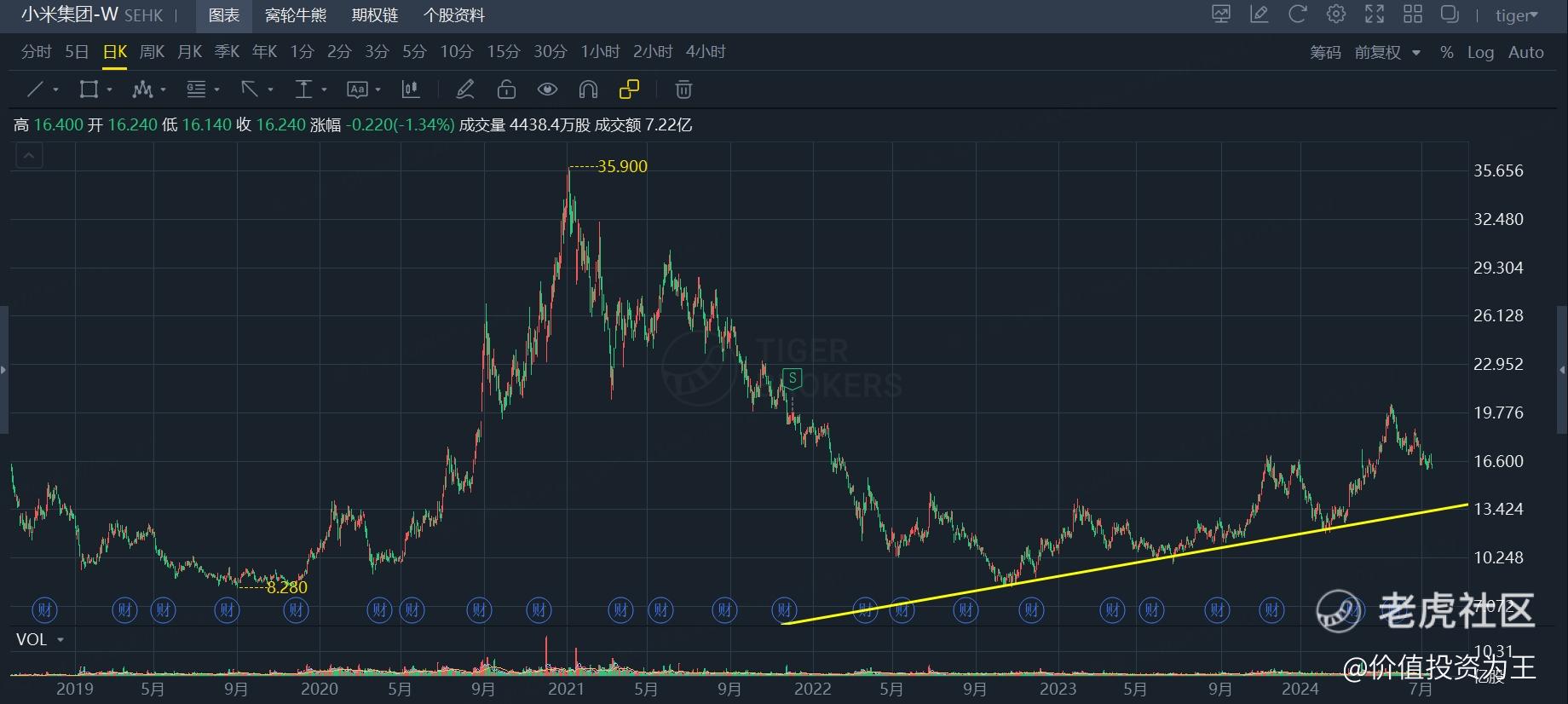Select the arrow marker drawing tool

pos(250,89)
